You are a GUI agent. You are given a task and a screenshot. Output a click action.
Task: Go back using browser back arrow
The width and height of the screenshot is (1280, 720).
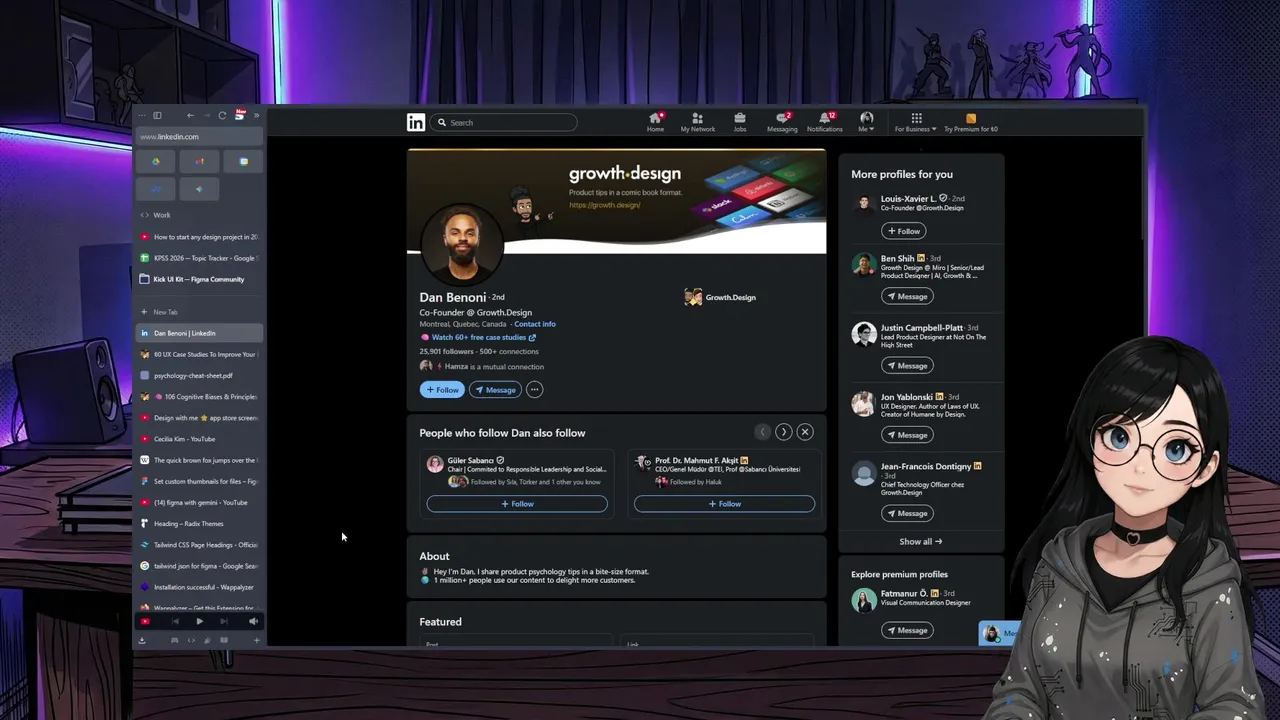pos(190,115)
